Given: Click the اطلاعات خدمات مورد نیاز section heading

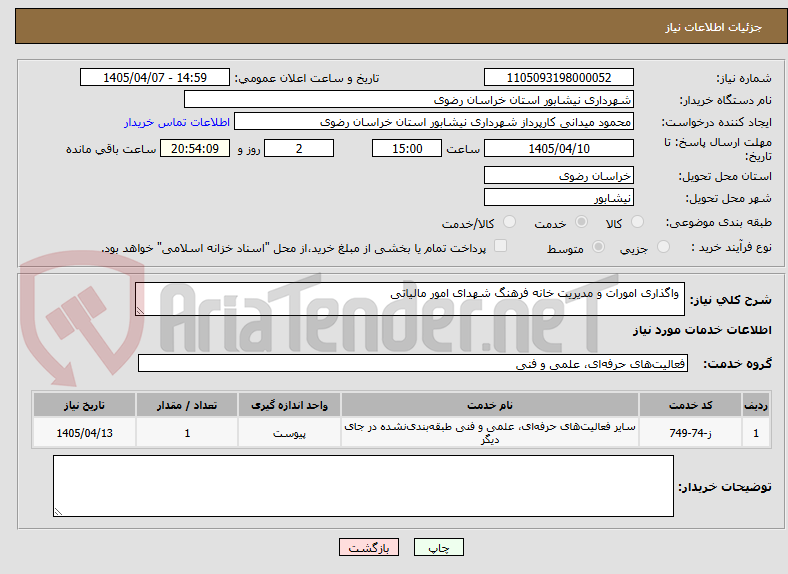Looking at the screenshot, I should [702, 330].
